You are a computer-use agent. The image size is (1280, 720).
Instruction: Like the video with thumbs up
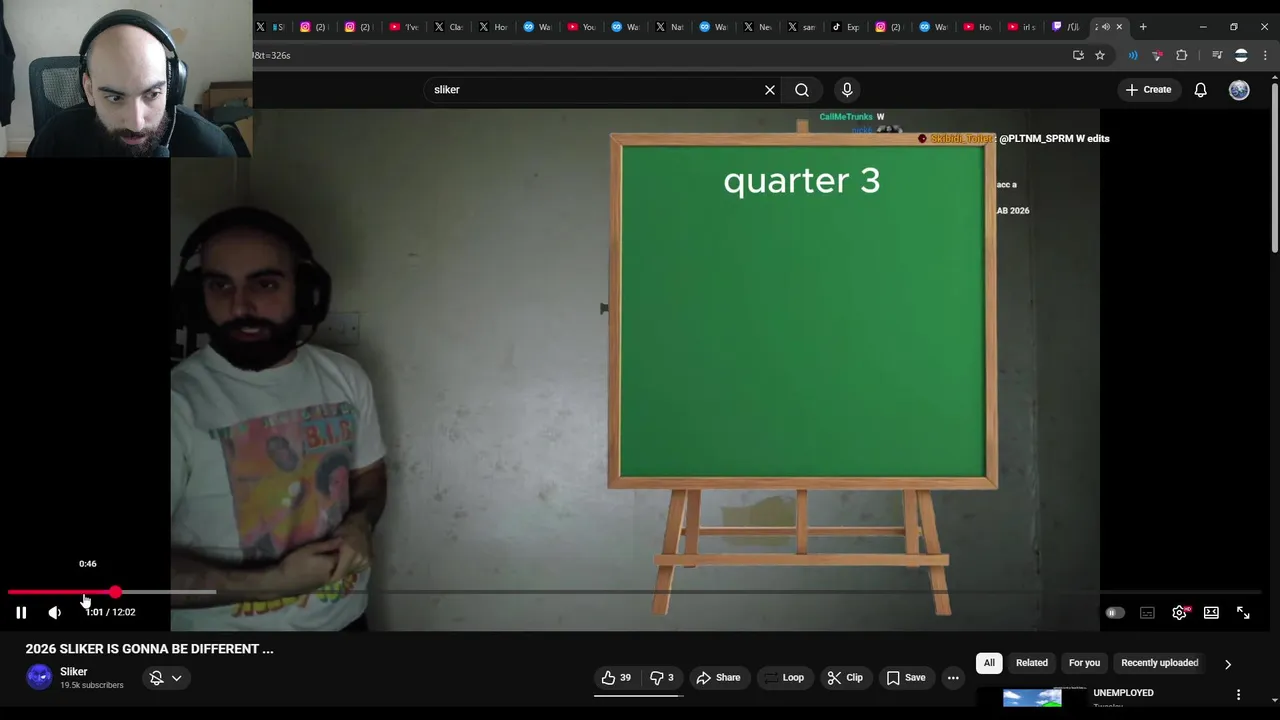(617, 678)
